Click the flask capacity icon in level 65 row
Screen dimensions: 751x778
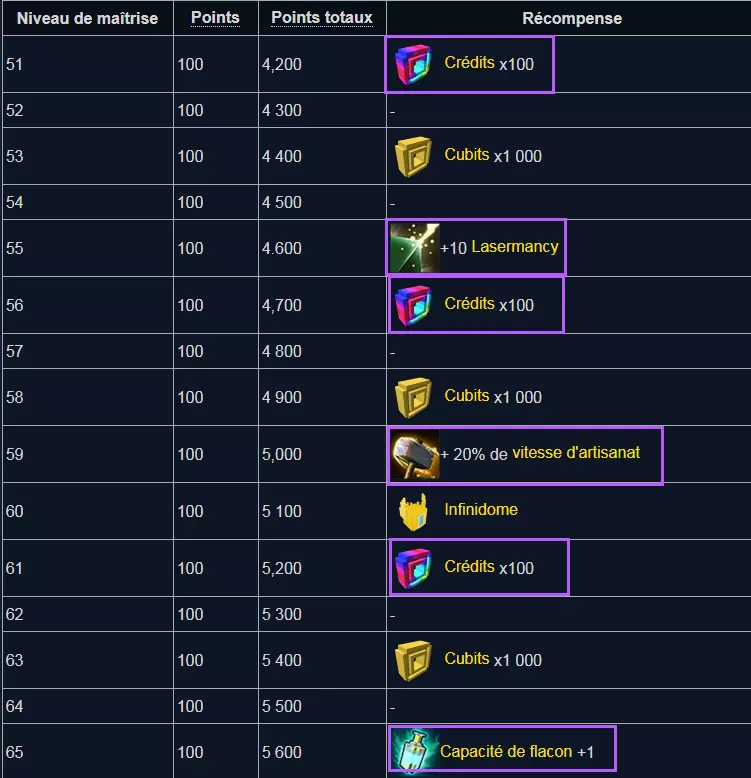[x=414, y=751]
